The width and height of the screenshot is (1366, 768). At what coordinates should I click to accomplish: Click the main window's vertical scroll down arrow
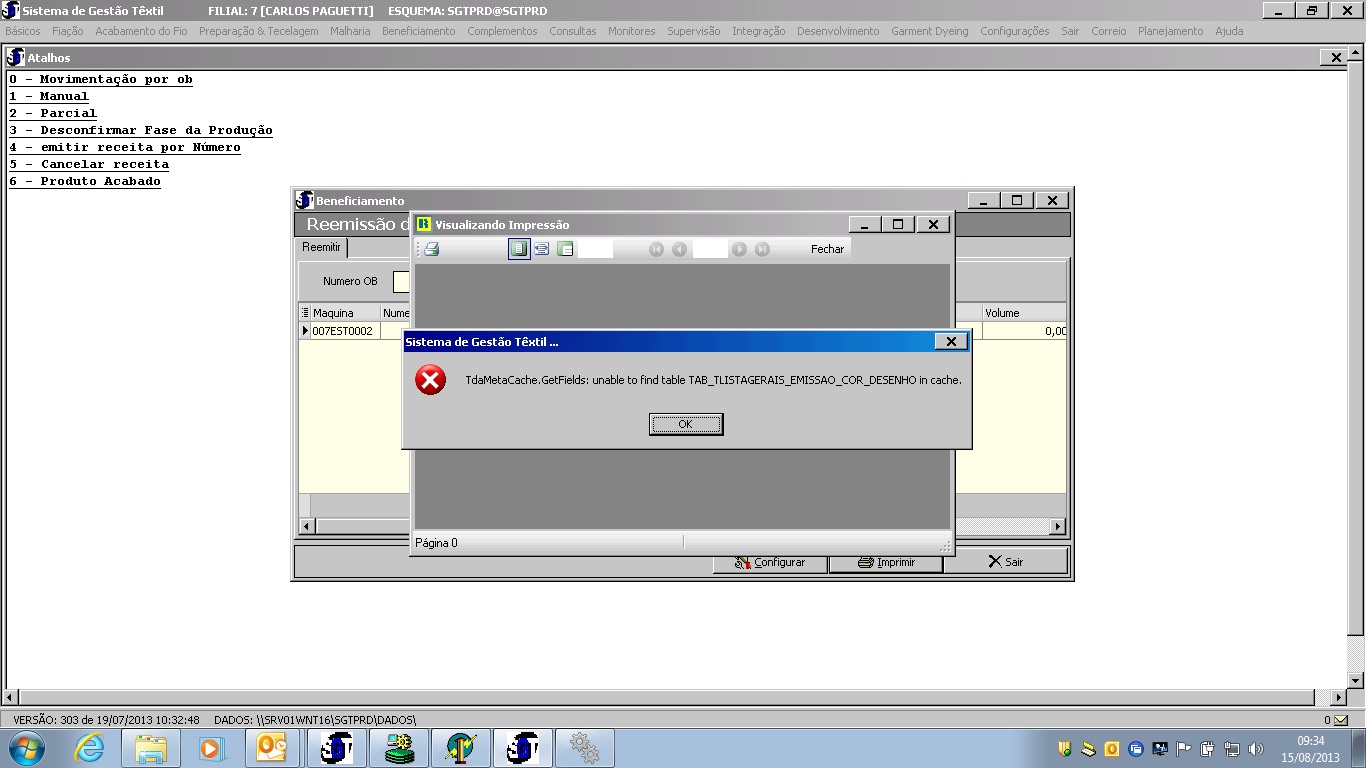tap(1356, 680)
